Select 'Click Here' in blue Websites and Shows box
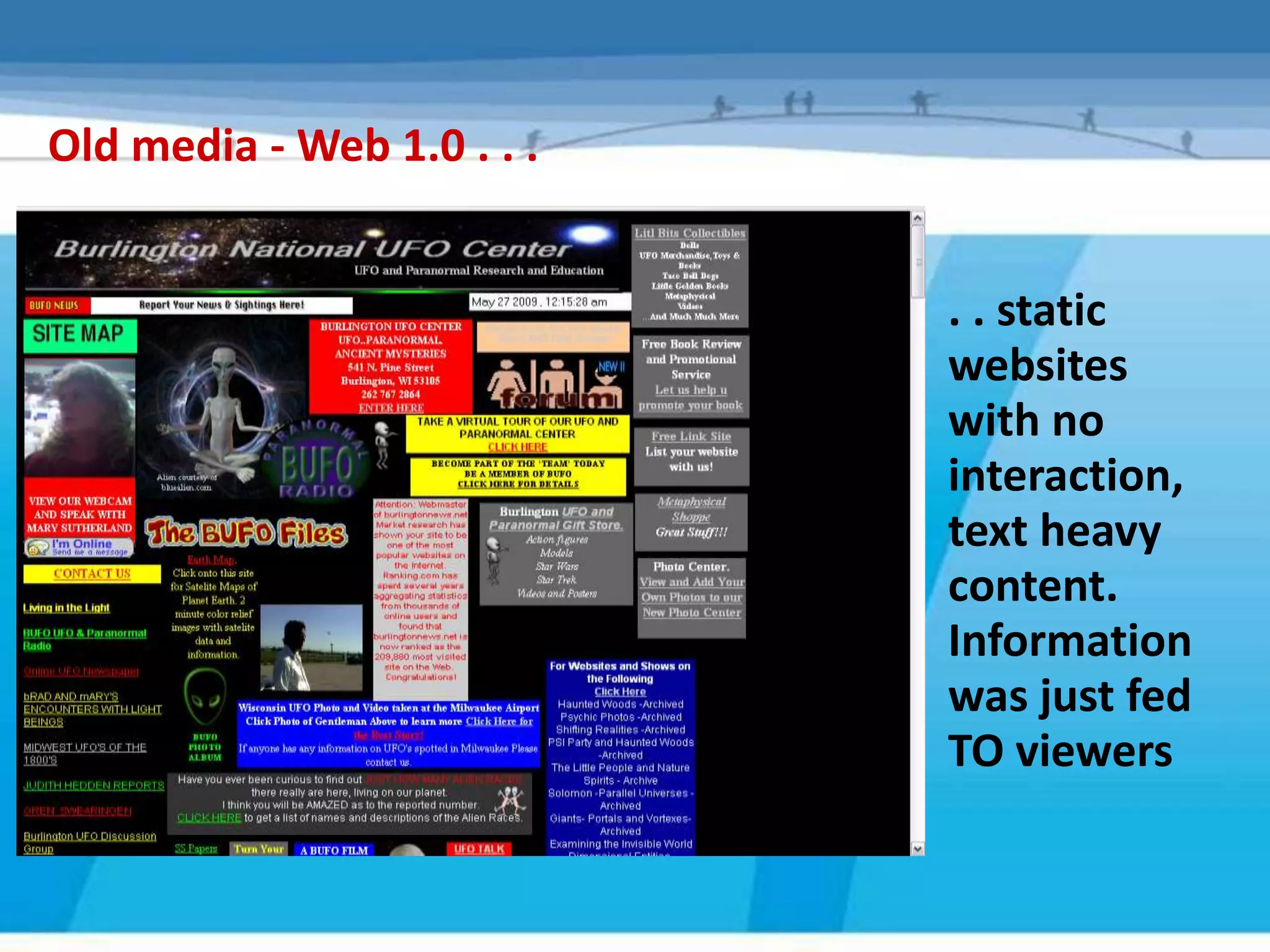 (620, 692)
